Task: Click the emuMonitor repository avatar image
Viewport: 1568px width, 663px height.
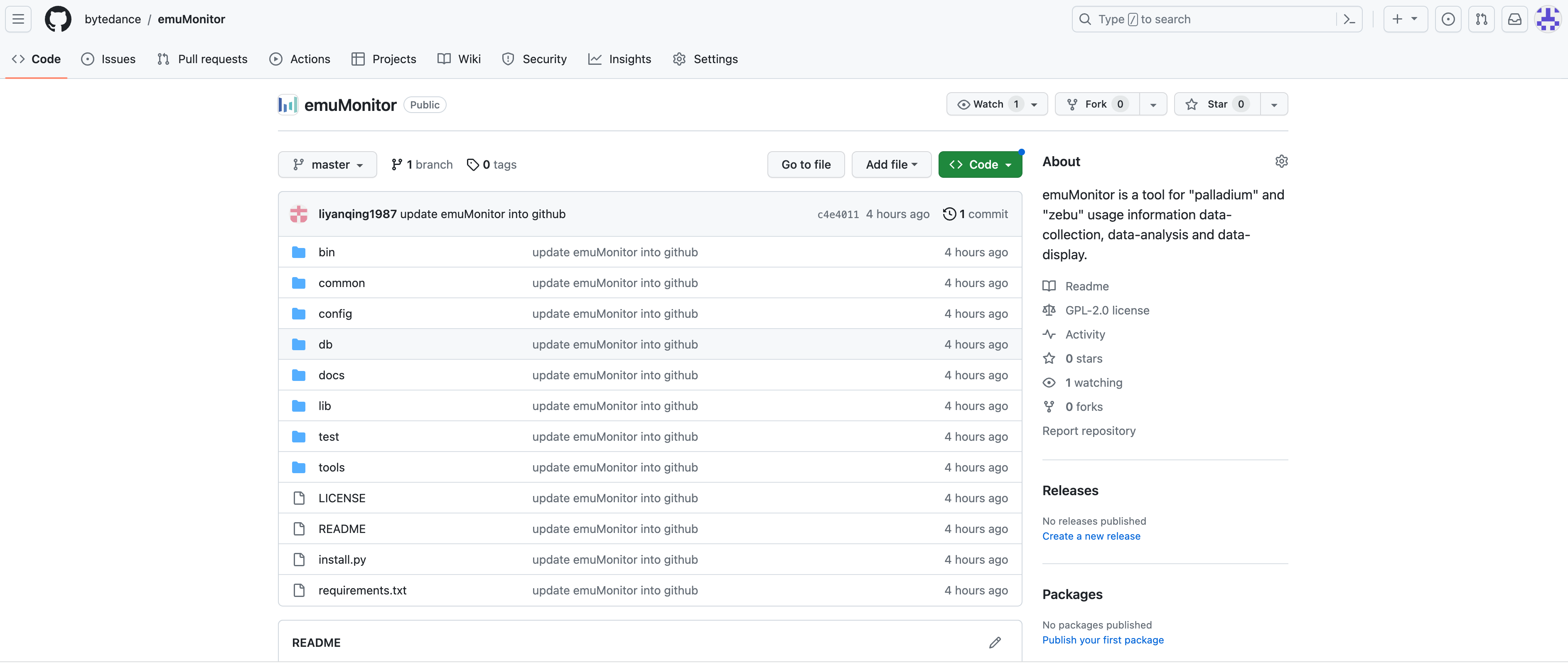Action: click(x=288, y=105)
